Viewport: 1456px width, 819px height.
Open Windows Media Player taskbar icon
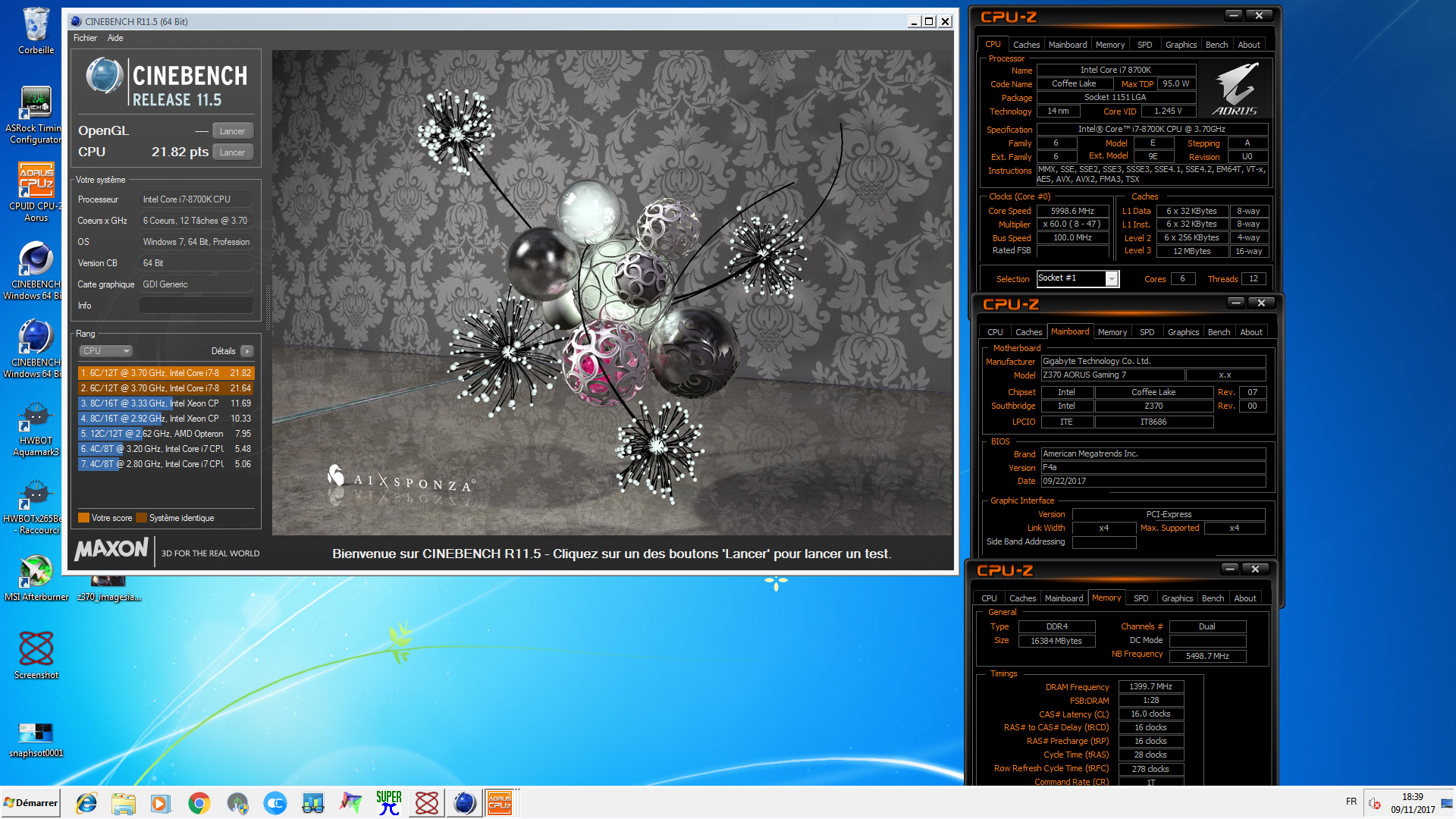161,803
